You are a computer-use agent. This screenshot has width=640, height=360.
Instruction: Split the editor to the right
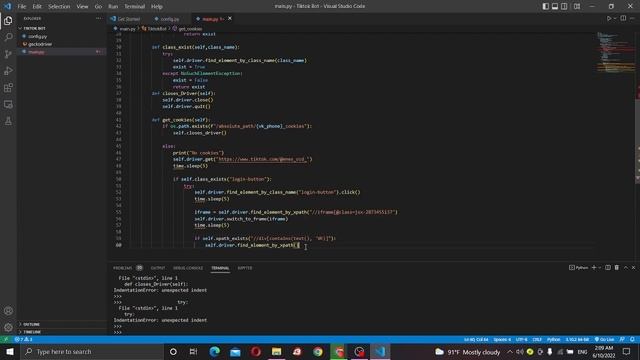(623, 18)
